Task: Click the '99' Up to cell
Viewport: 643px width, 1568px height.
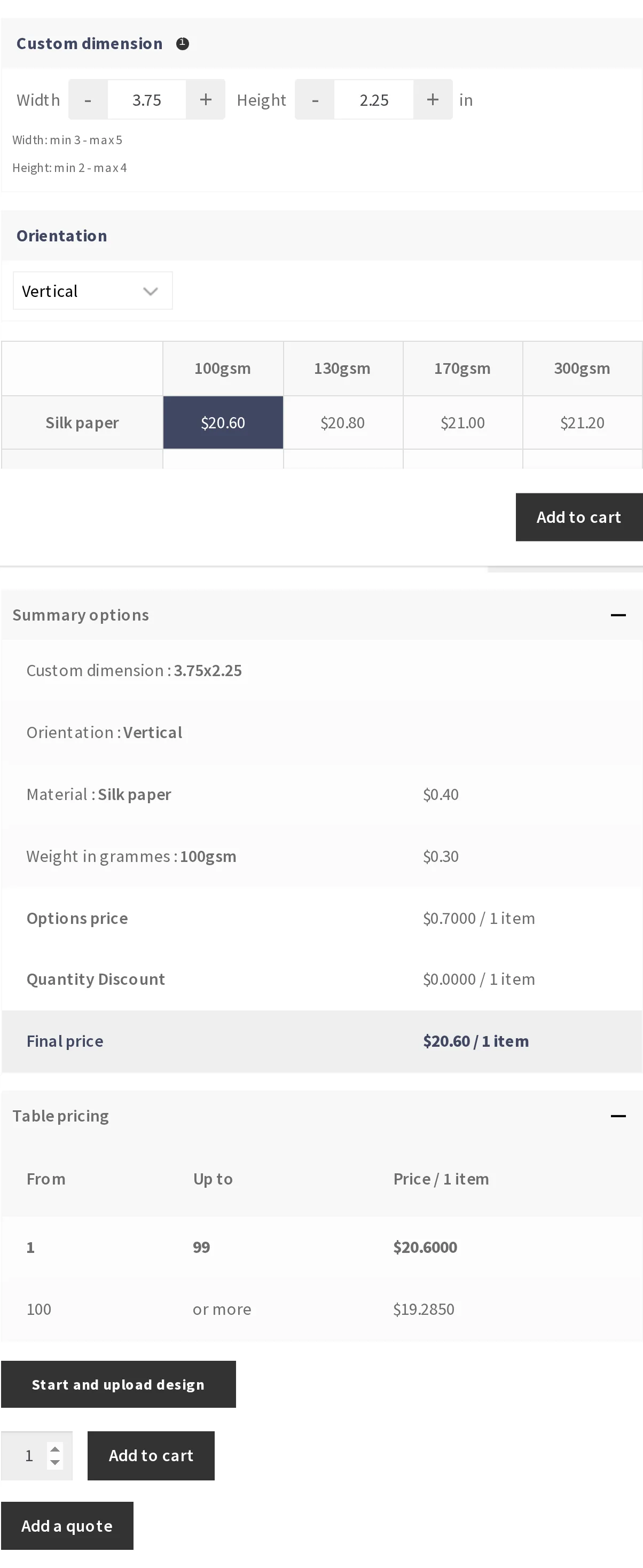Action: 201,1248
